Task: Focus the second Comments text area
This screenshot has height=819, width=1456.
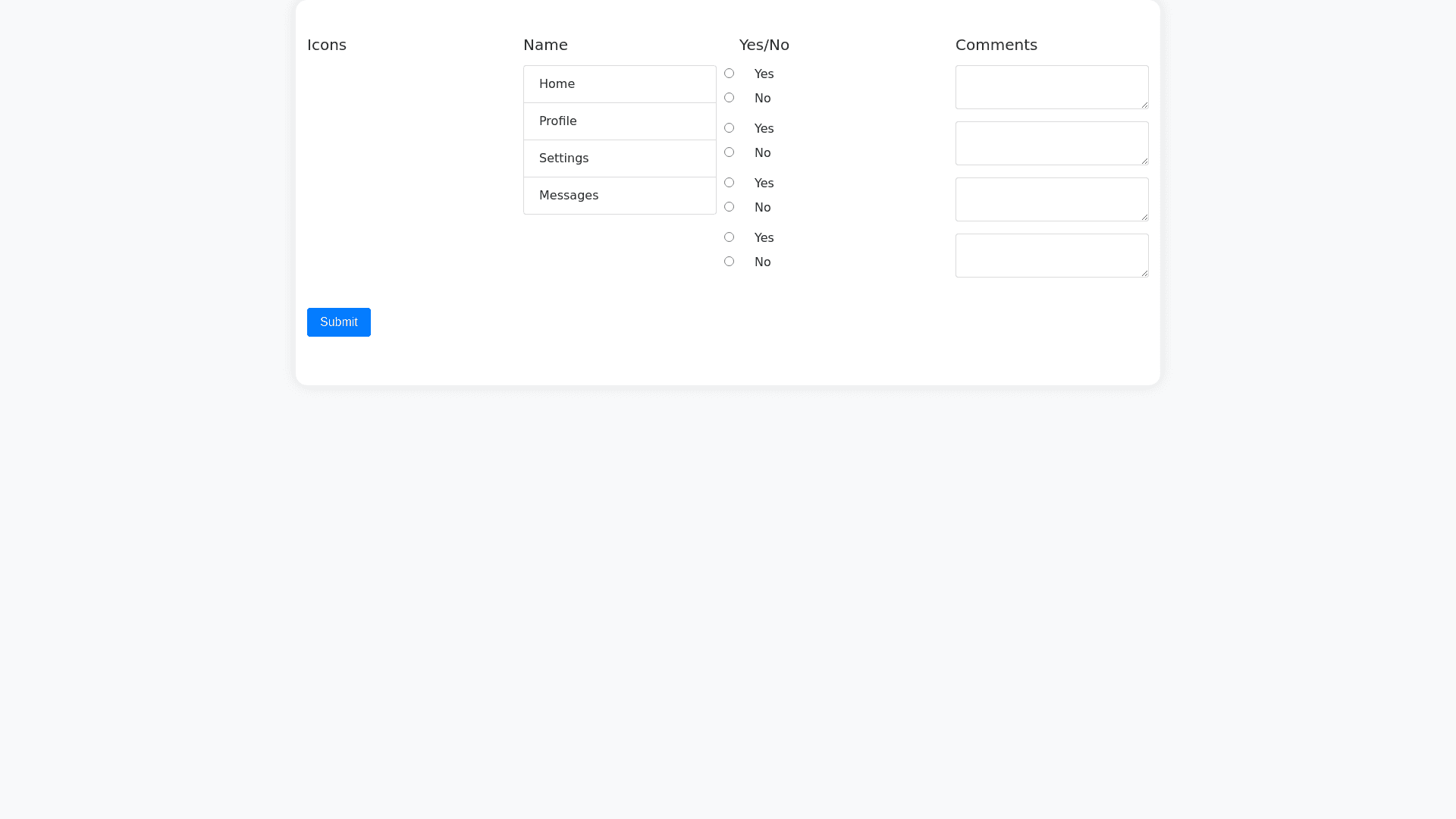Action: tap(1051, 143)
